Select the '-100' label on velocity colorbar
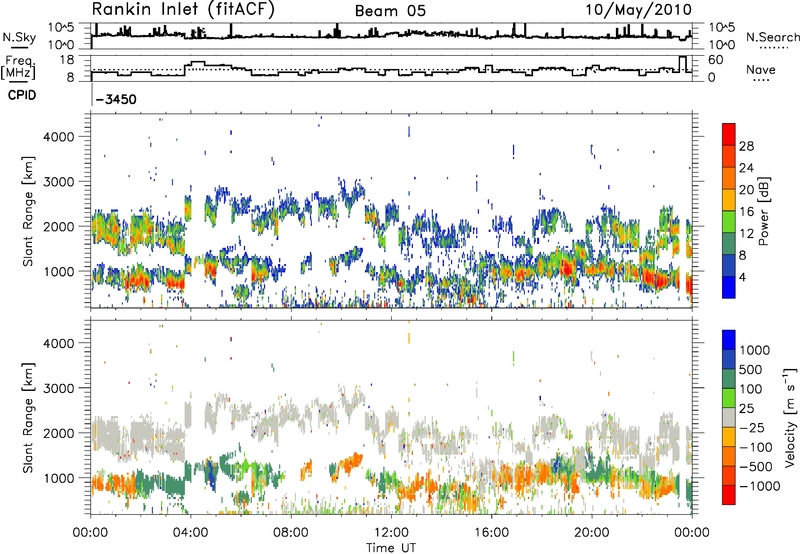Screen dimensions: 800x554 [756, 447]
